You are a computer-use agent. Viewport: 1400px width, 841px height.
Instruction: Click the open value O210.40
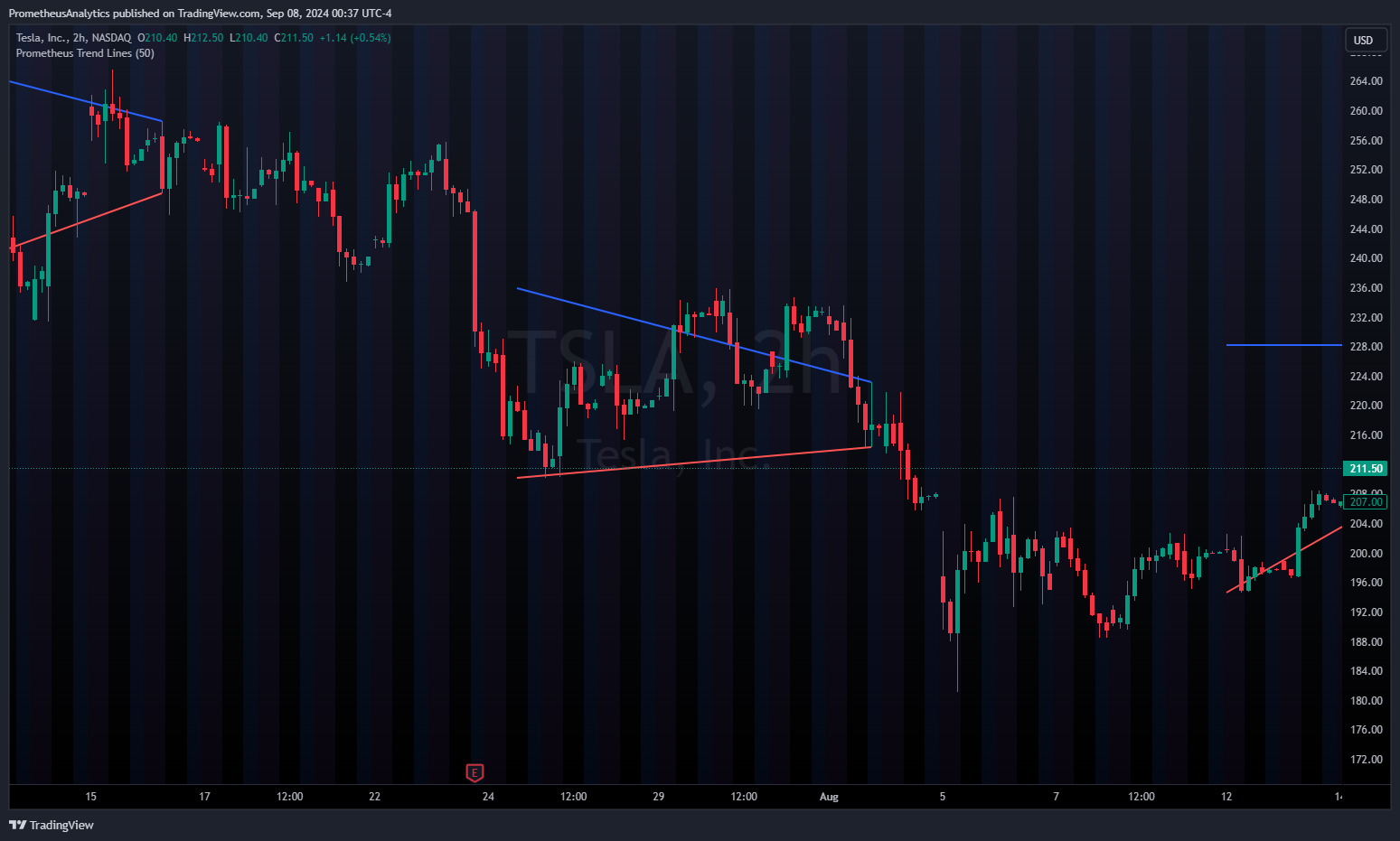click(157, 38)
